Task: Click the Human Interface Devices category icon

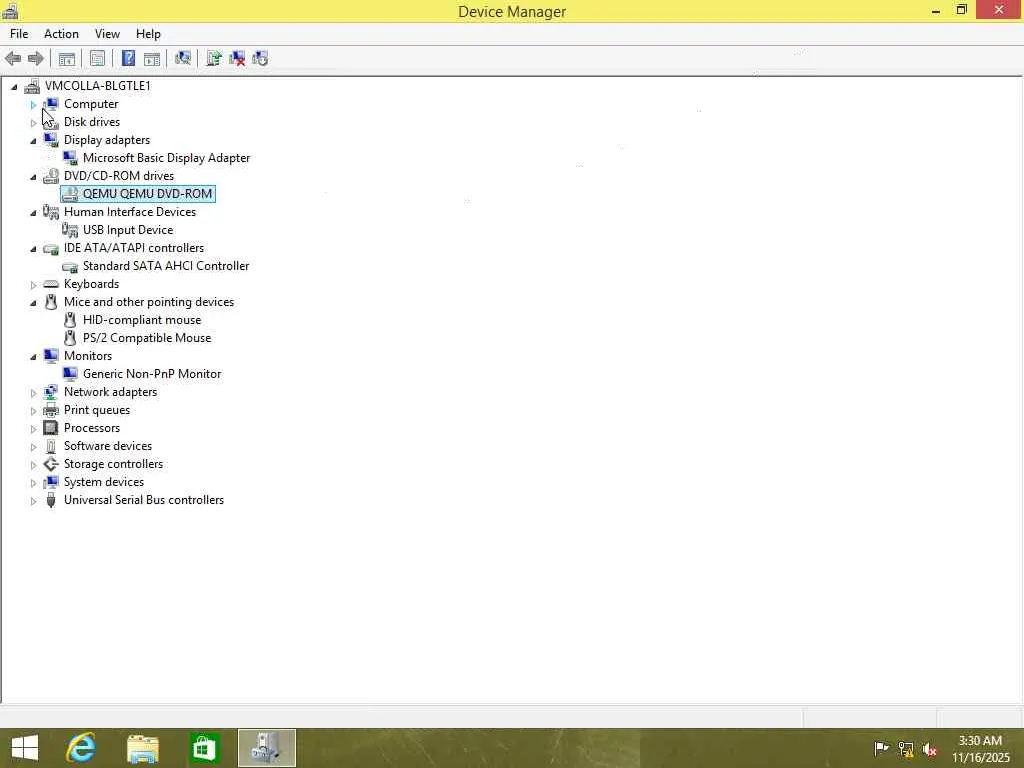Action: tap(51, 212)
